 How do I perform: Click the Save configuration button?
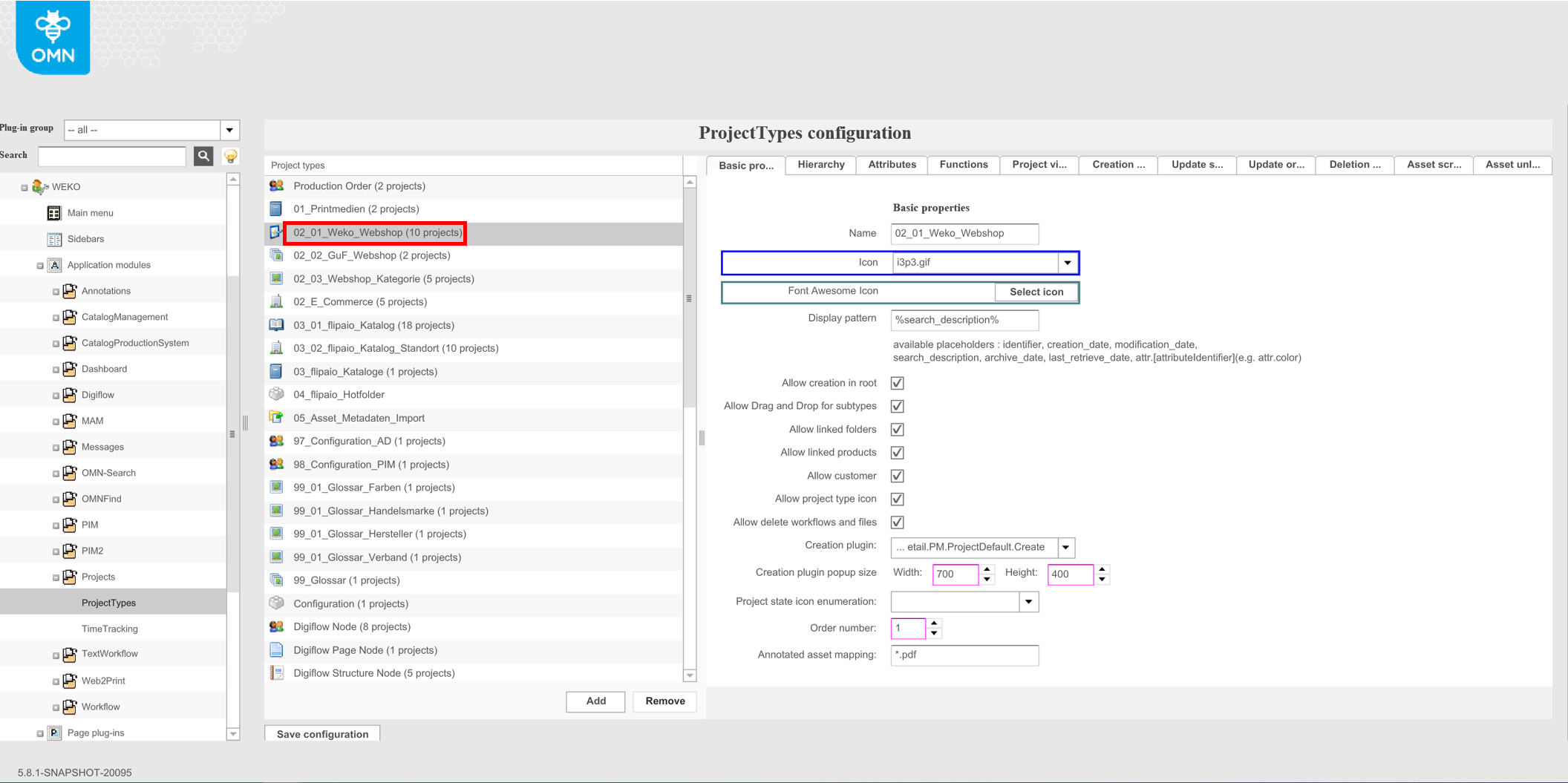(x=321, y=734)
